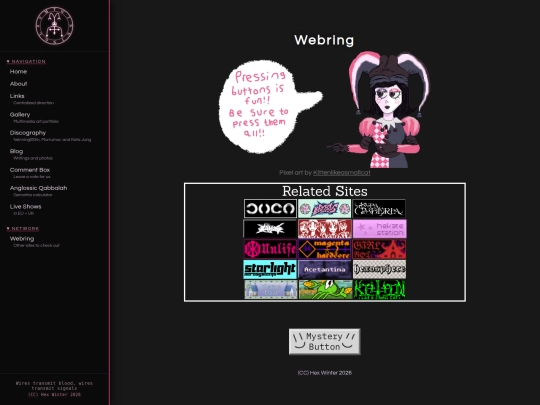The width and height of the screenshot is (540, 405).
Task: Visit the hexosphere checkered badge
Action: (x=380, y=269)
